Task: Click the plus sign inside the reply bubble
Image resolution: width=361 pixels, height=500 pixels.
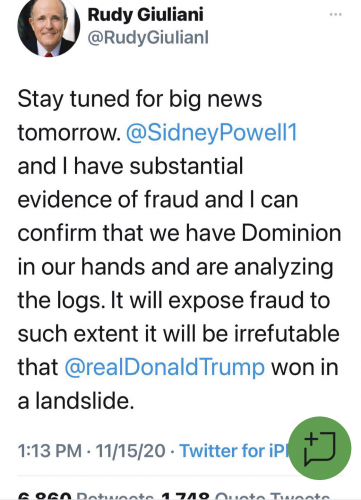Action: click(311, 440)
